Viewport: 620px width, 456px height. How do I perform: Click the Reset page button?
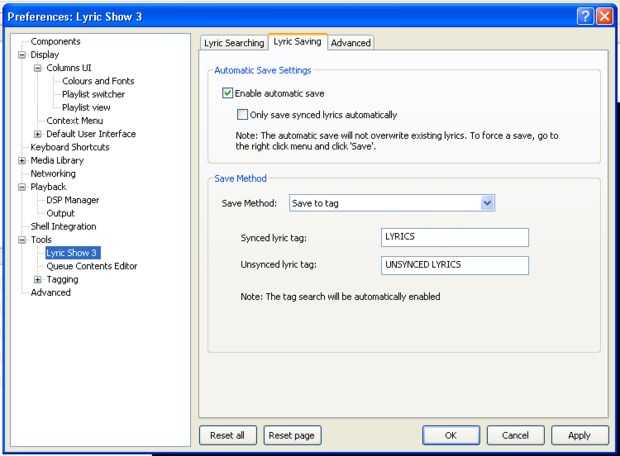[x=292, y=435]
